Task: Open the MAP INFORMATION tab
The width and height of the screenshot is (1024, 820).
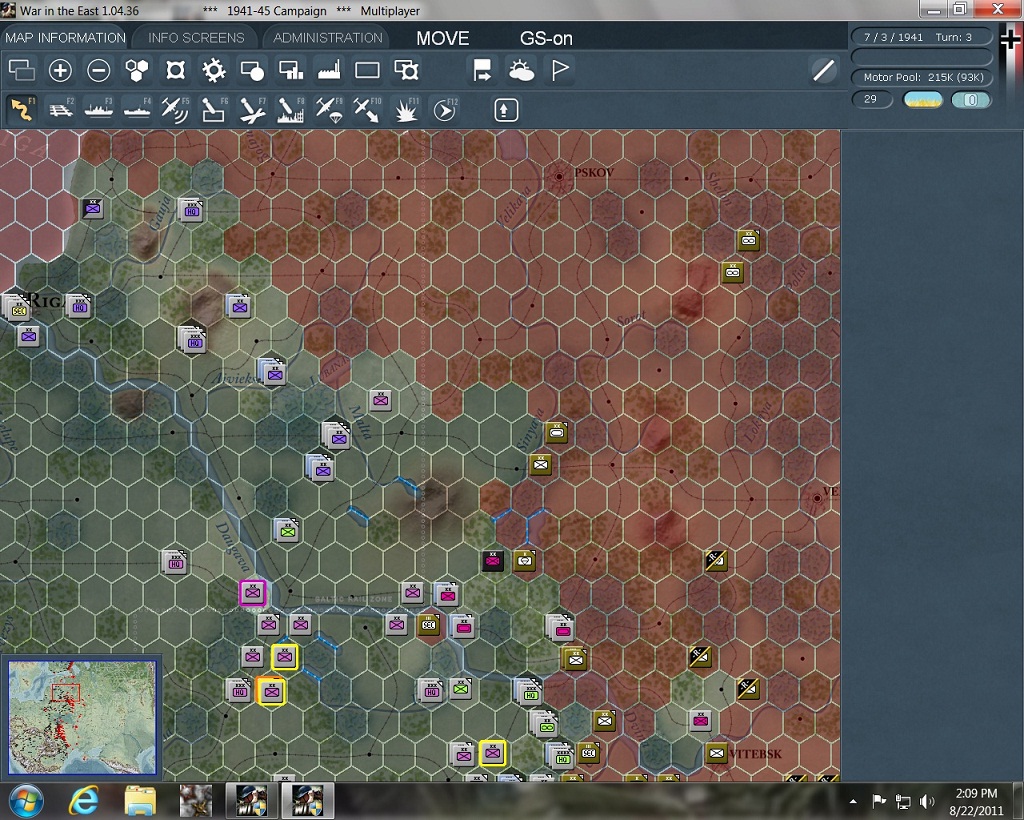Action: 65,38
